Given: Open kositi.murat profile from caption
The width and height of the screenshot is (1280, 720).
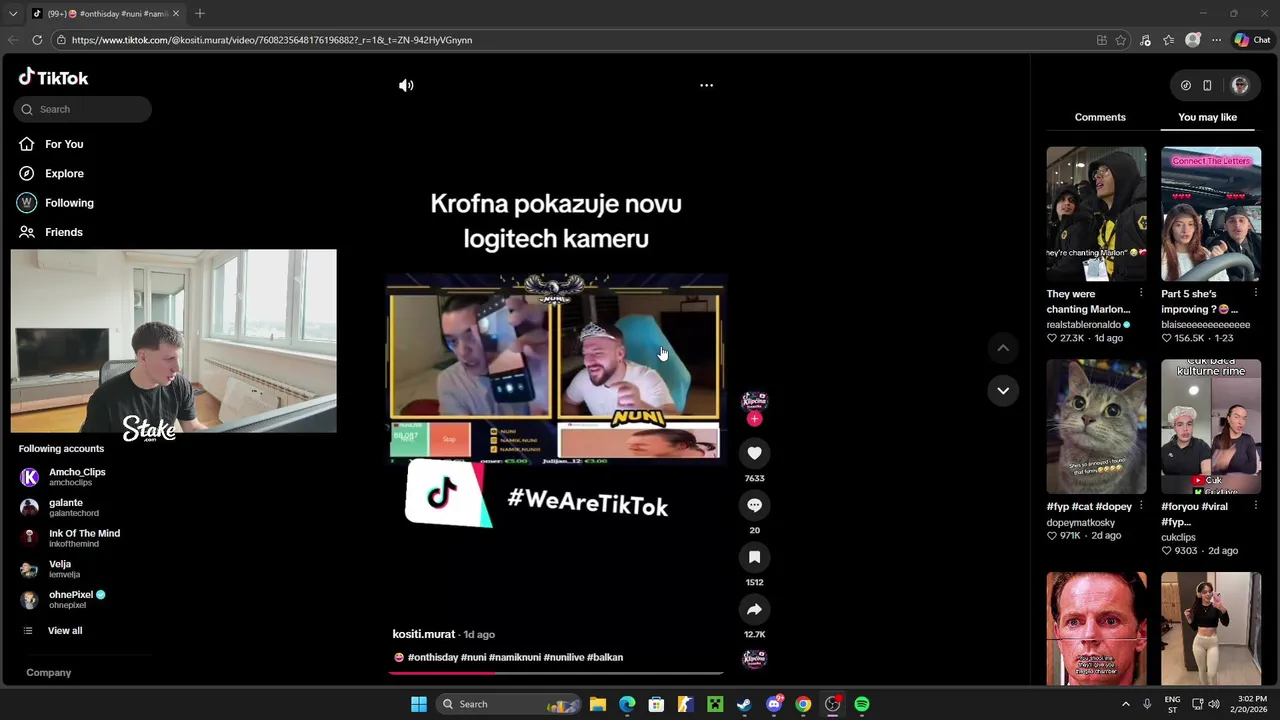Looking at the screenshot, I should tap(423, 634).
